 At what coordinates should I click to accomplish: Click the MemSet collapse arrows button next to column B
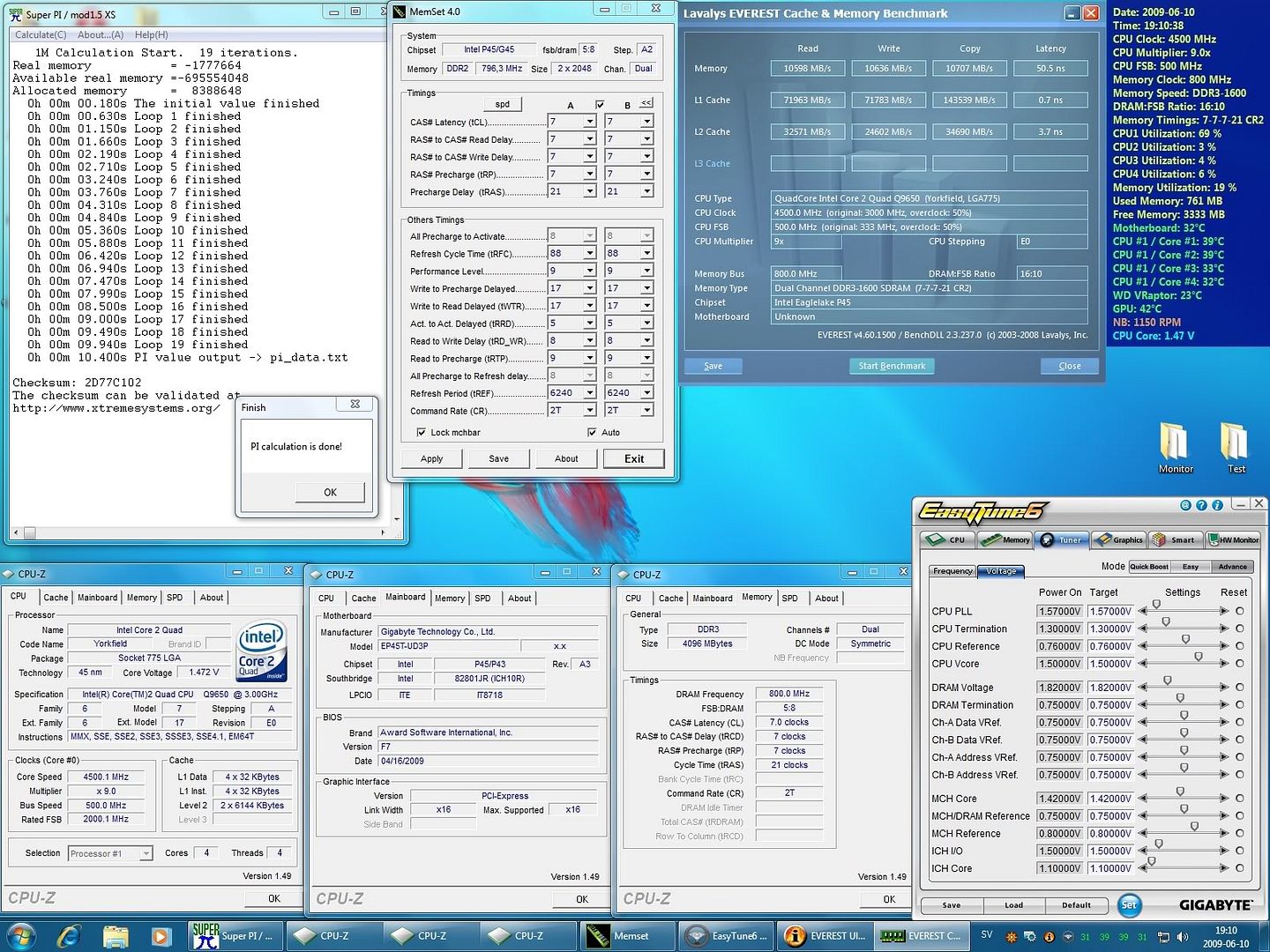(x=646, y=103)
